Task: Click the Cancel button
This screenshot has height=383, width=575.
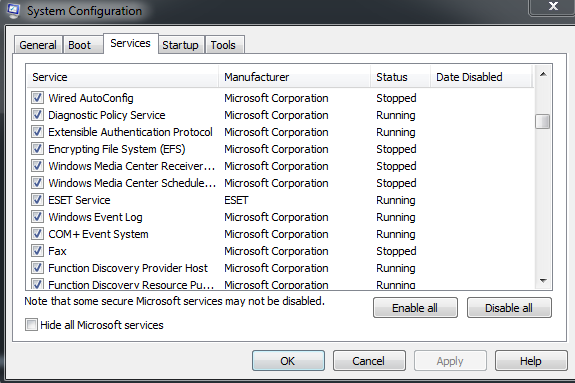Action: pyautogui.click(x=369, y=361)
